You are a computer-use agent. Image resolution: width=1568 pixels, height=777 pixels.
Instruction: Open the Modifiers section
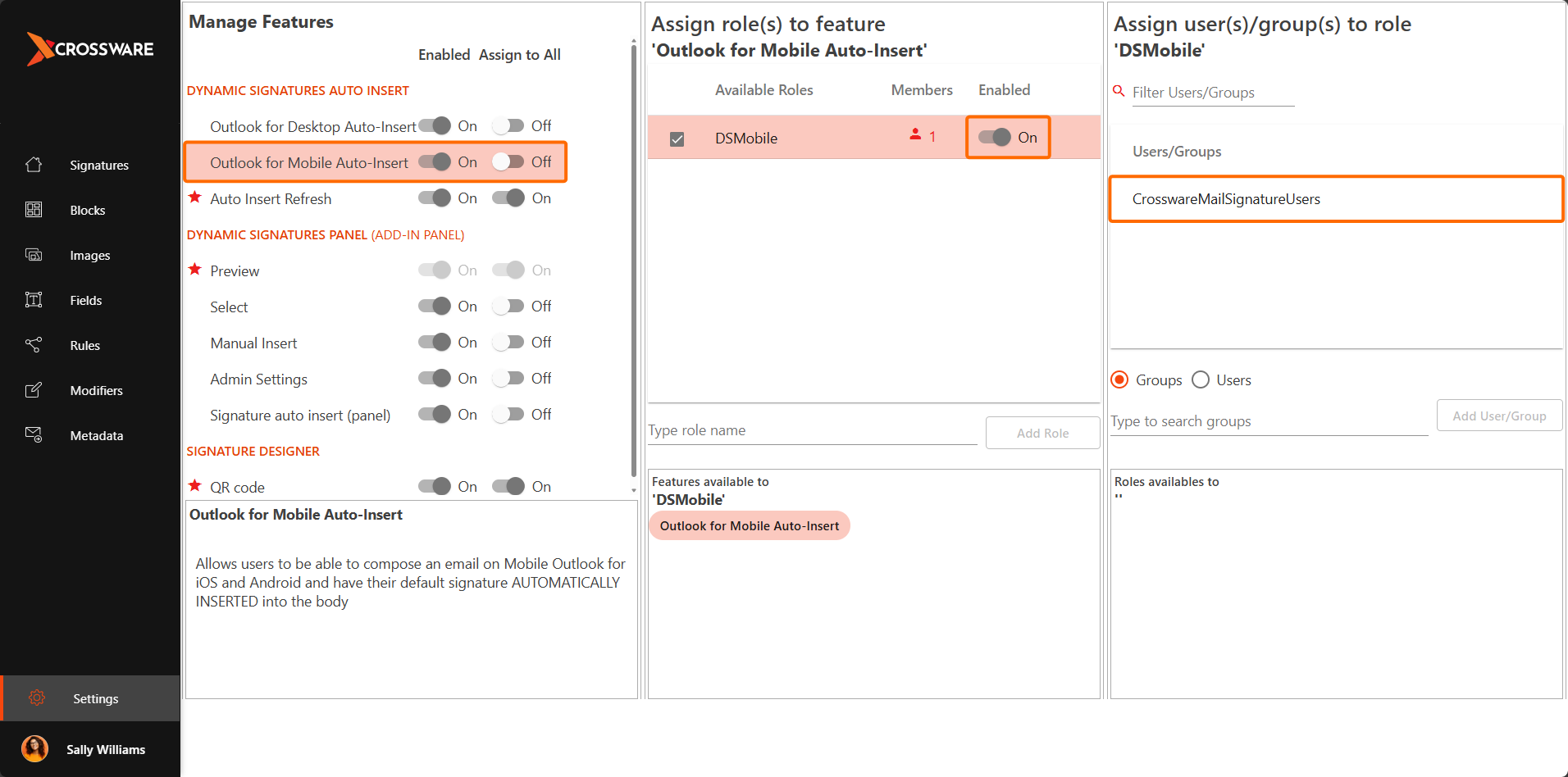coord(96,390)
